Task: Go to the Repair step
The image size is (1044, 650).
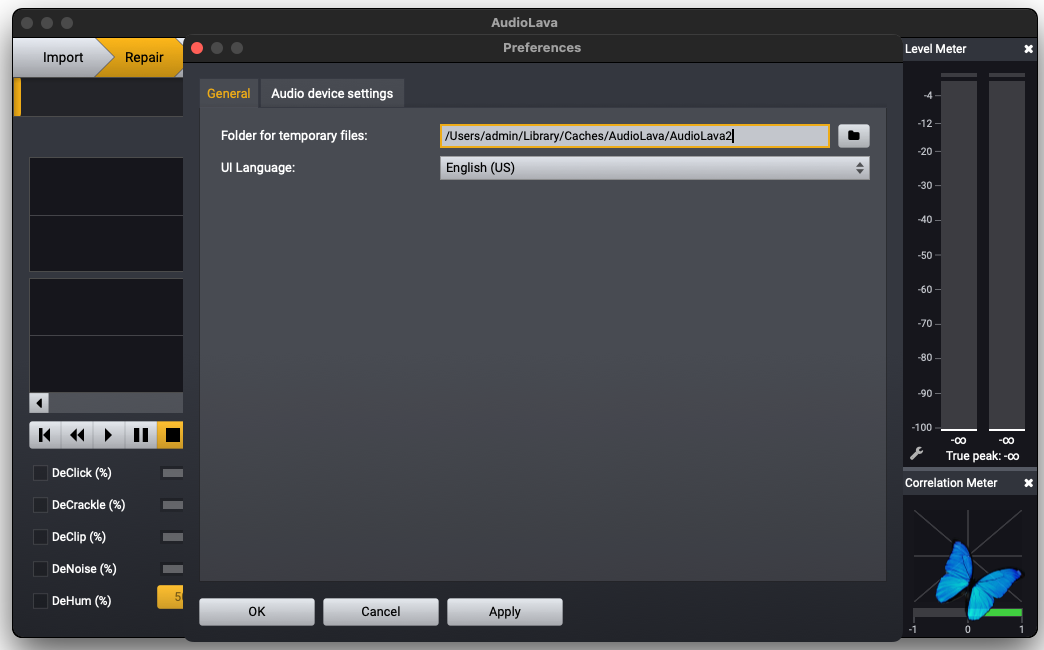Action: click(144, 57)
